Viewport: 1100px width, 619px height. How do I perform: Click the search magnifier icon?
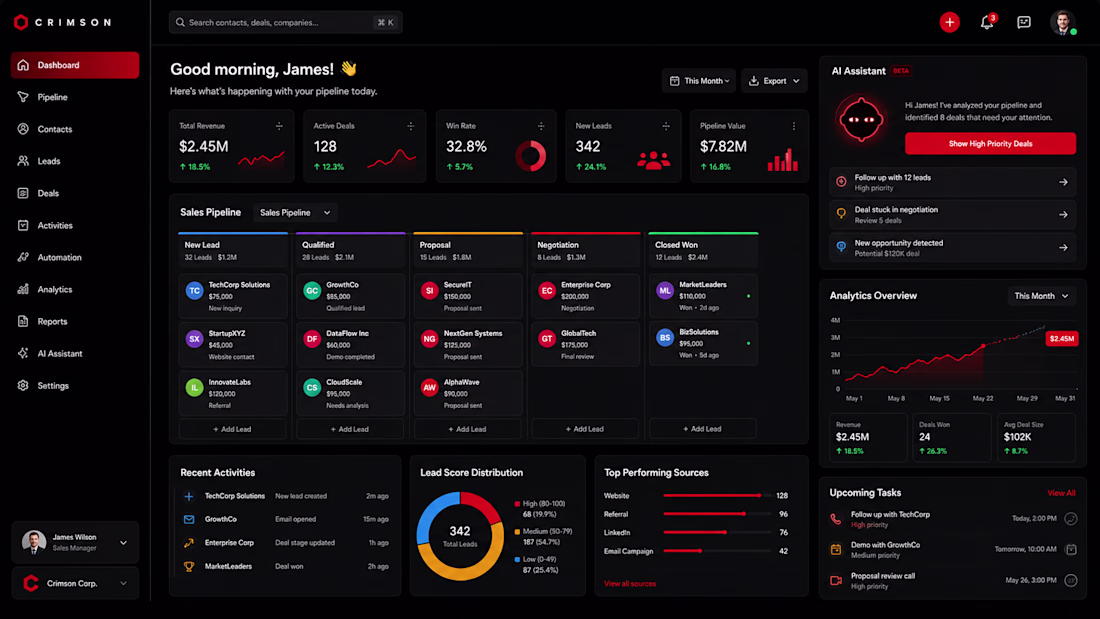pyautogui.click(x=180, y=22)
